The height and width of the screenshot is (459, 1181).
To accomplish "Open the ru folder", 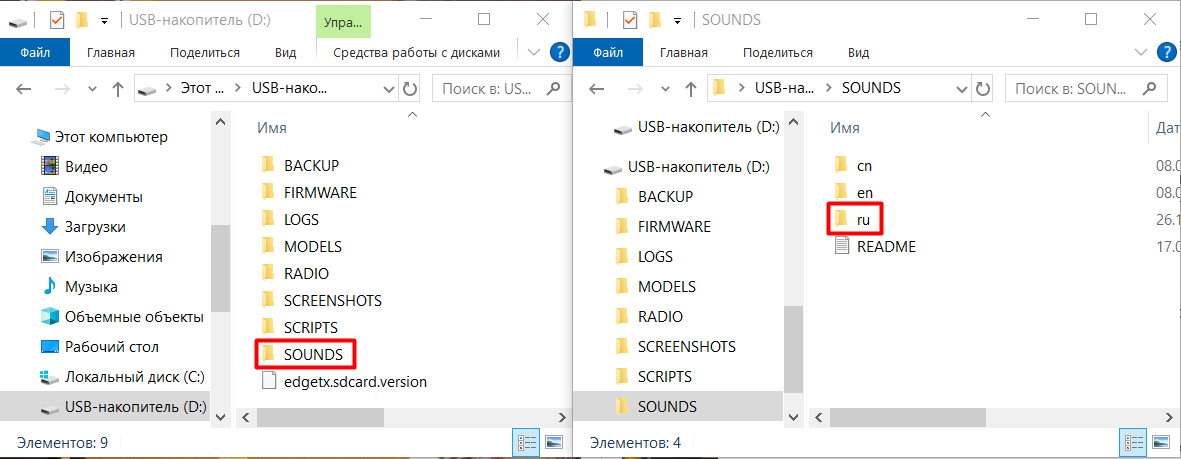I will (x=863, y=219).
